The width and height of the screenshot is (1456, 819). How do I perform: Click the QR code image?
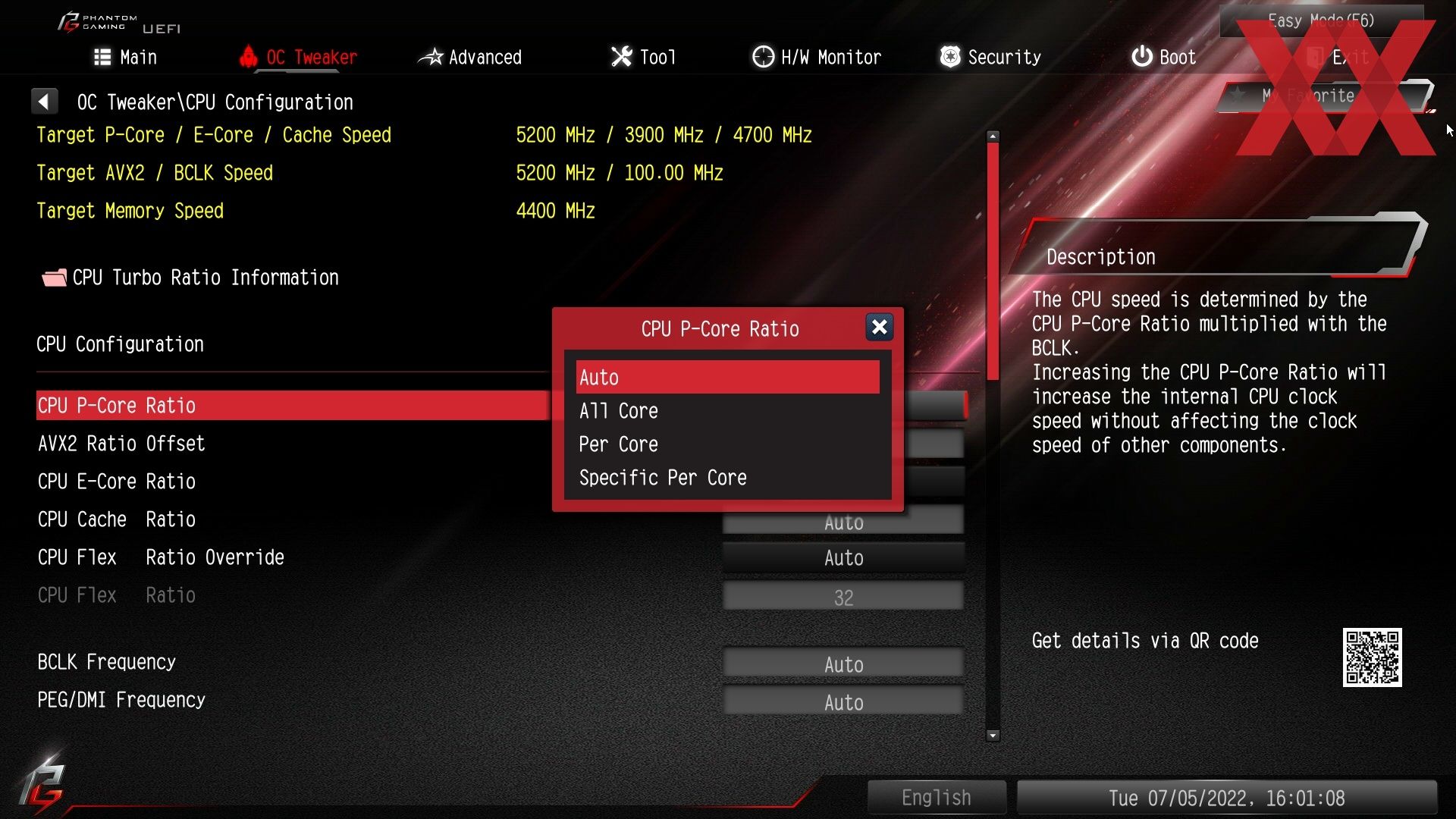pos(1372,657)
